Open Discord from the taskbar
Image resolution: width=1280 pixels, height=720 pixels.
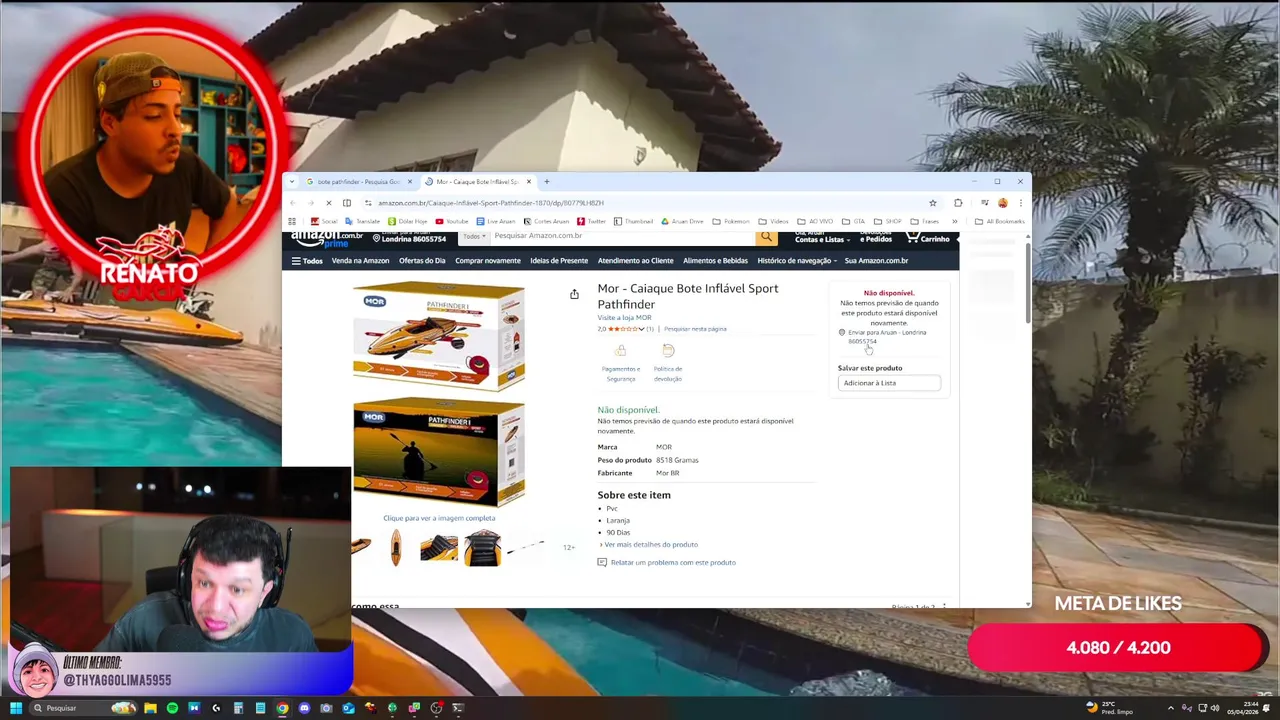click(304, 708)
